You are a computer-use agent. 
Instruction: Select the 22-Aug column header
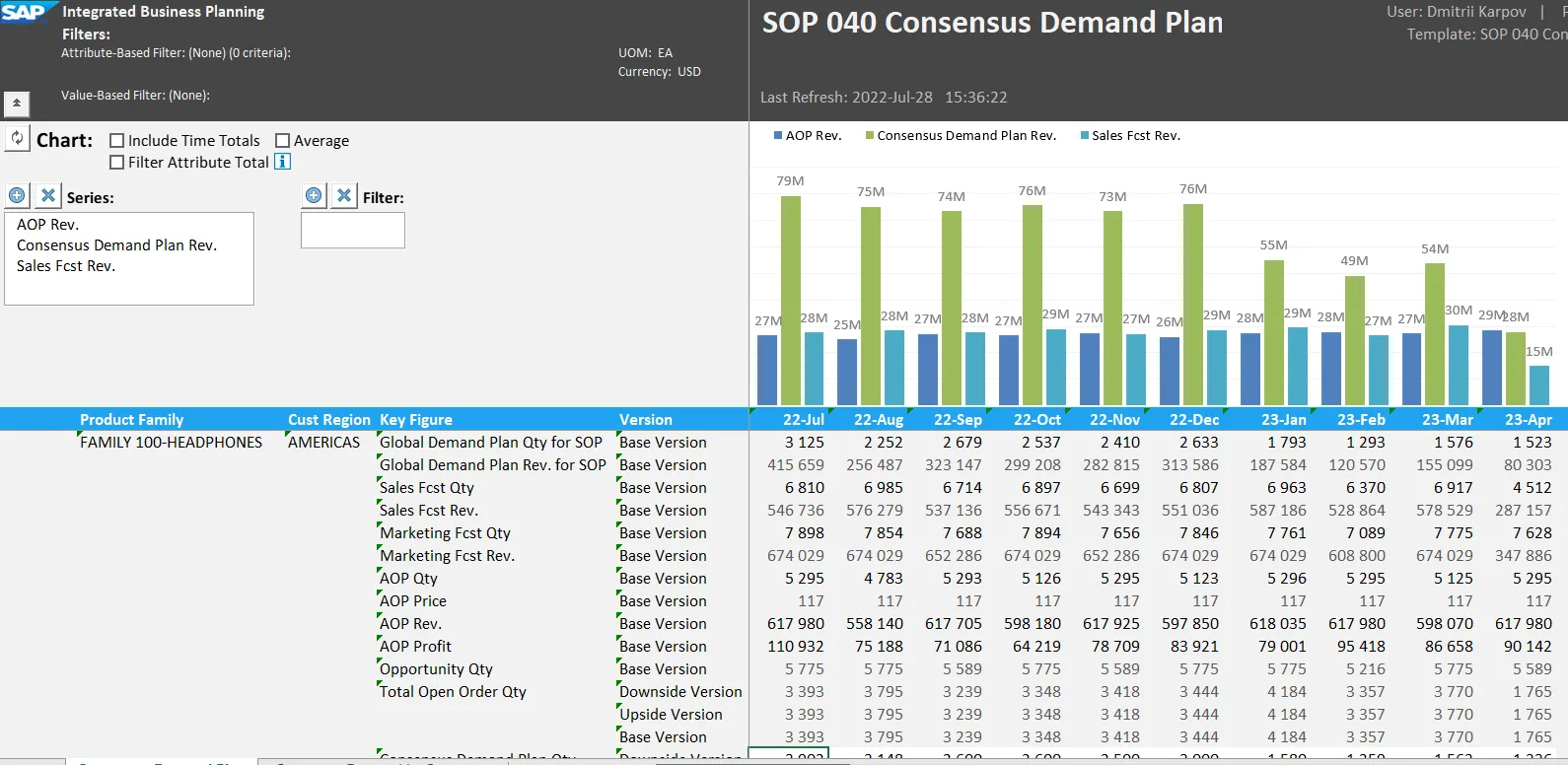[x=879, y=419]
